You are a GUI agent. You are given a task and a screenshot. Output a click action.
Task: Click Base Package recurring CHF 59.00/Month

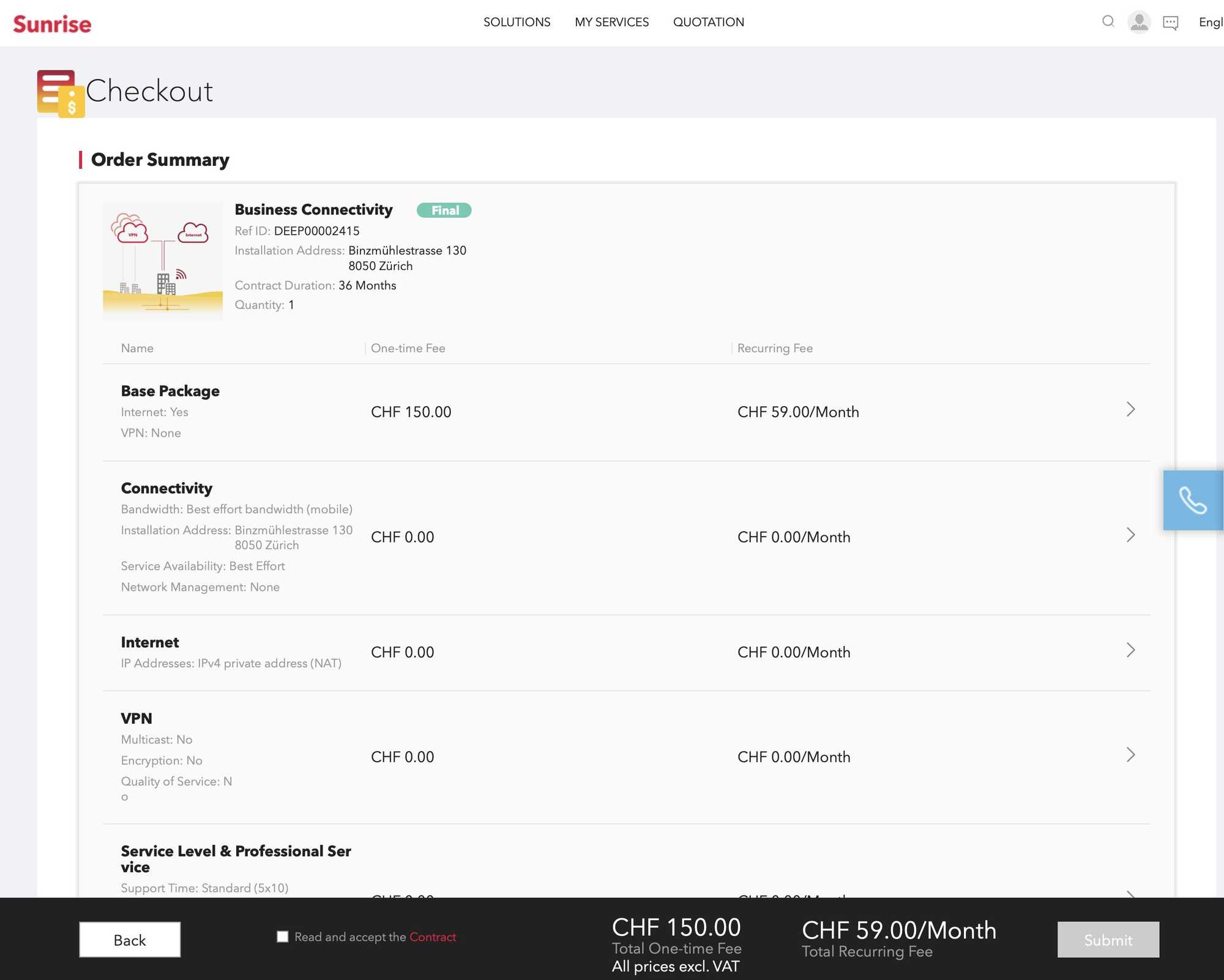point(798,412)
